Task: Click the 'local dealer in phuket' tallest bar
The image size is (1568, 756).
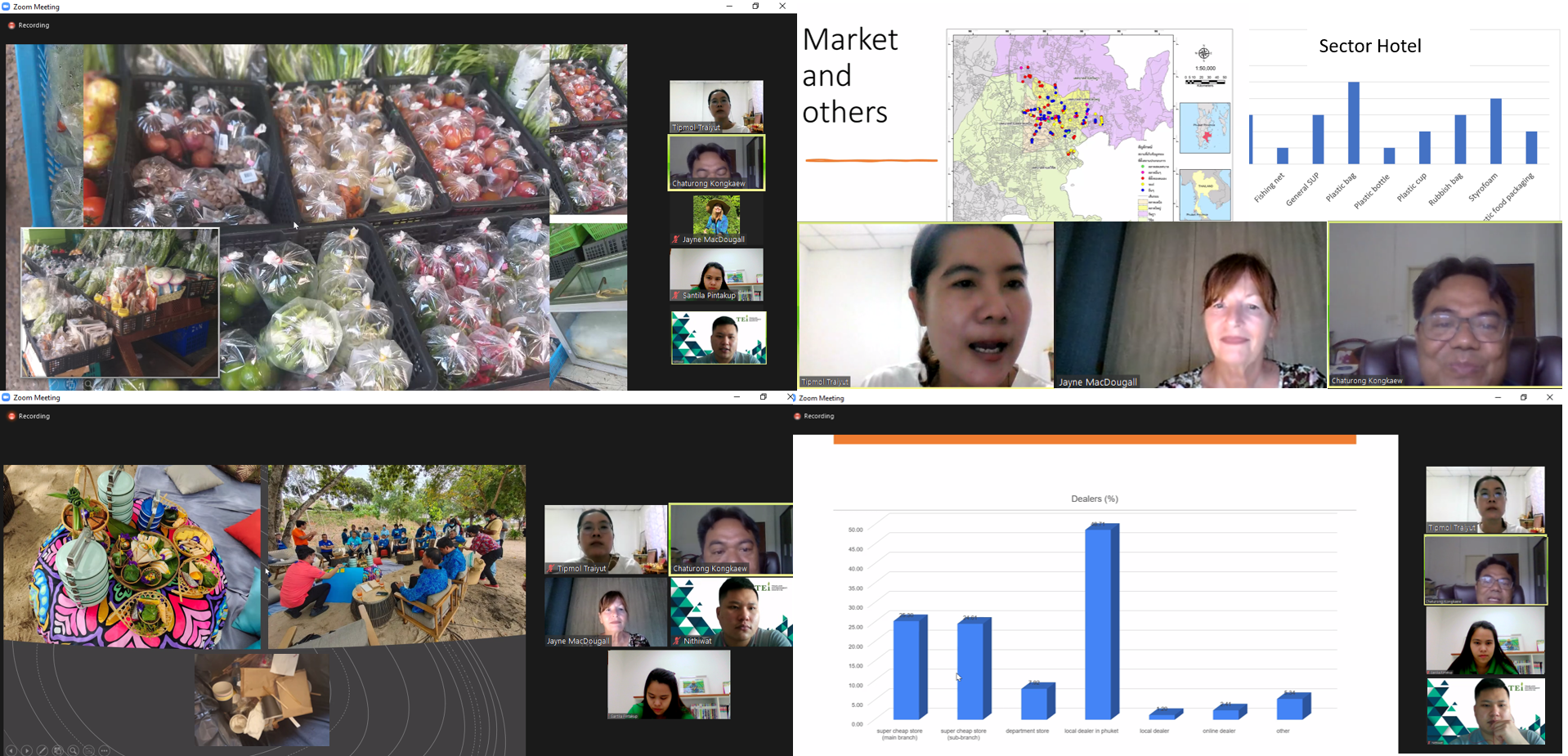Action: click(1101, 622)
